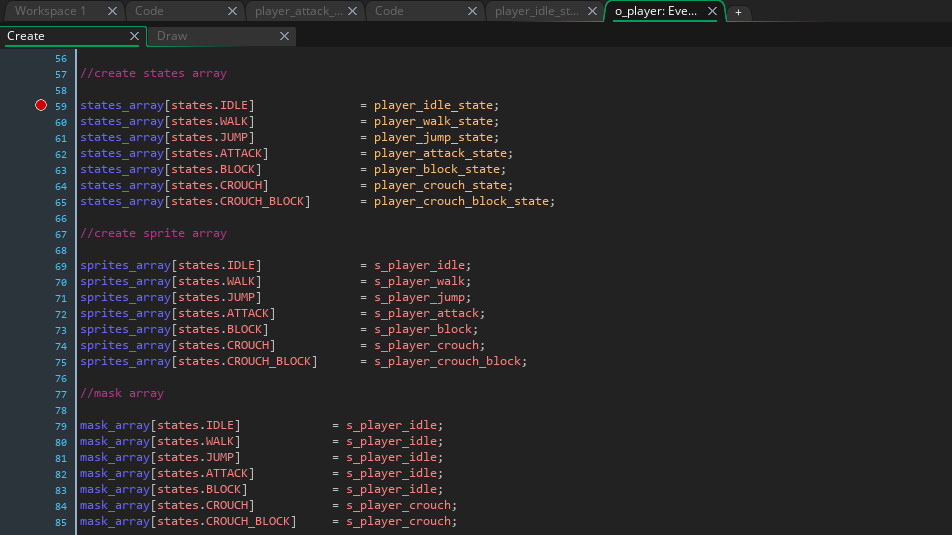Screen dimensions: 952x535
Task: Open the player_idle_st tab
Action: [537, 11]
